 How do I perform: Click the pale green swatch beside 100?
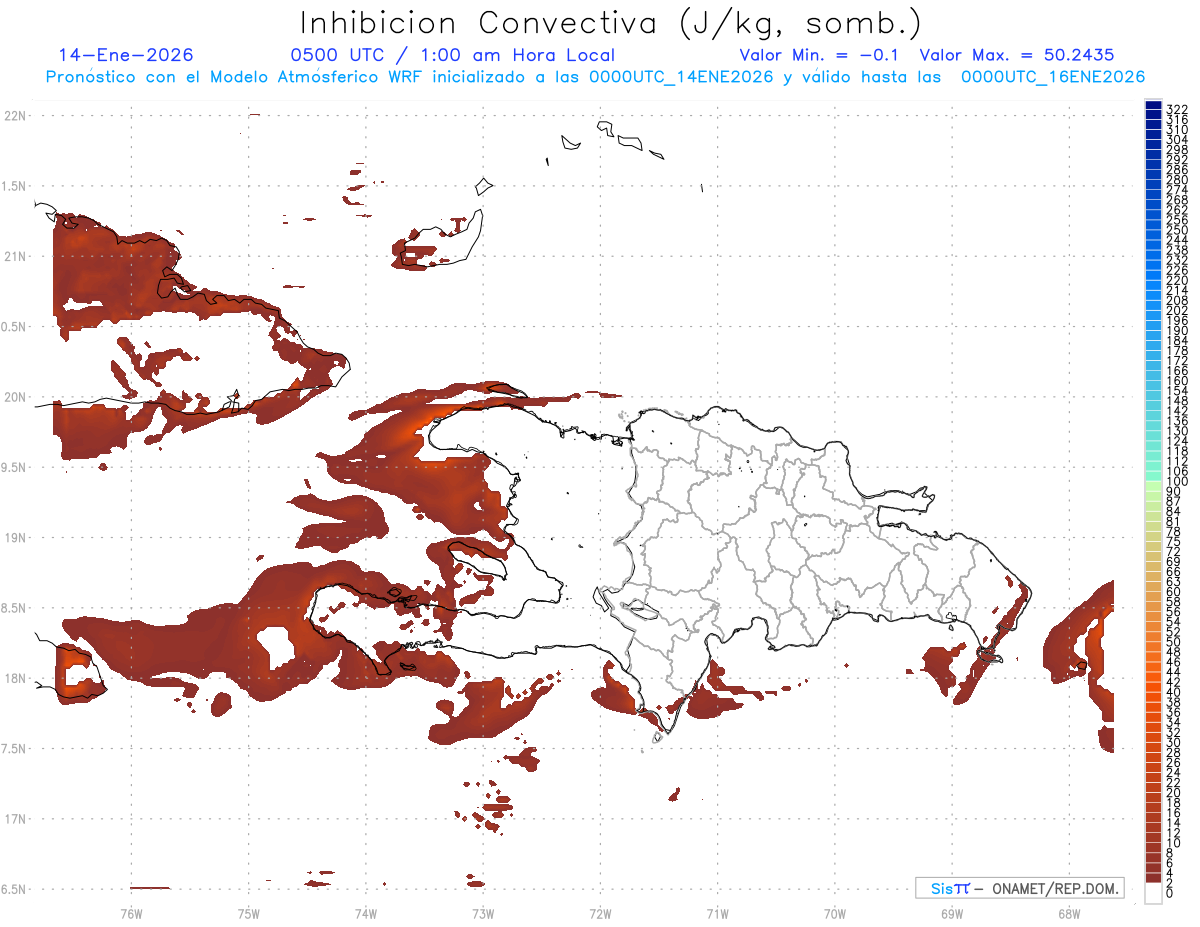tap(1153, 484)
